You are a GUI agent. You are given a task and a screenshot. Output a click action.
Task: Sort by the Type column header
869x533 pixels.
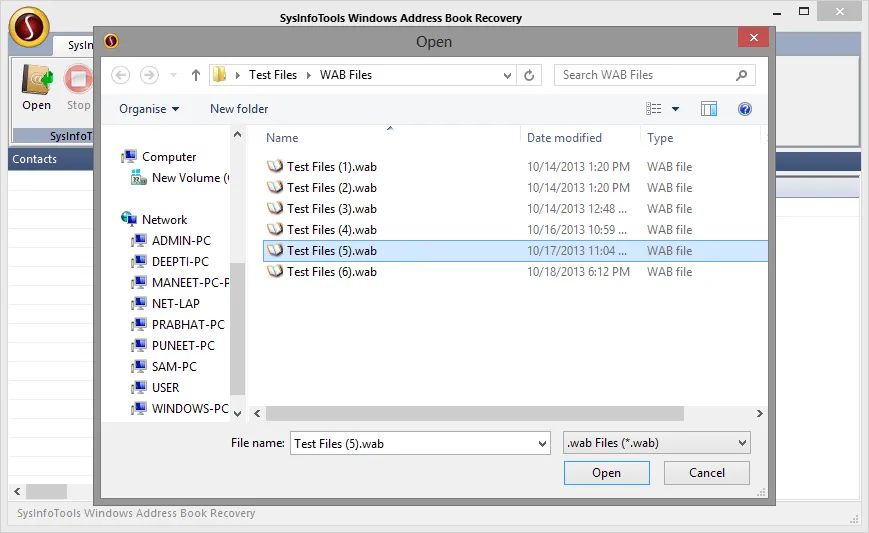pos(660,138)
